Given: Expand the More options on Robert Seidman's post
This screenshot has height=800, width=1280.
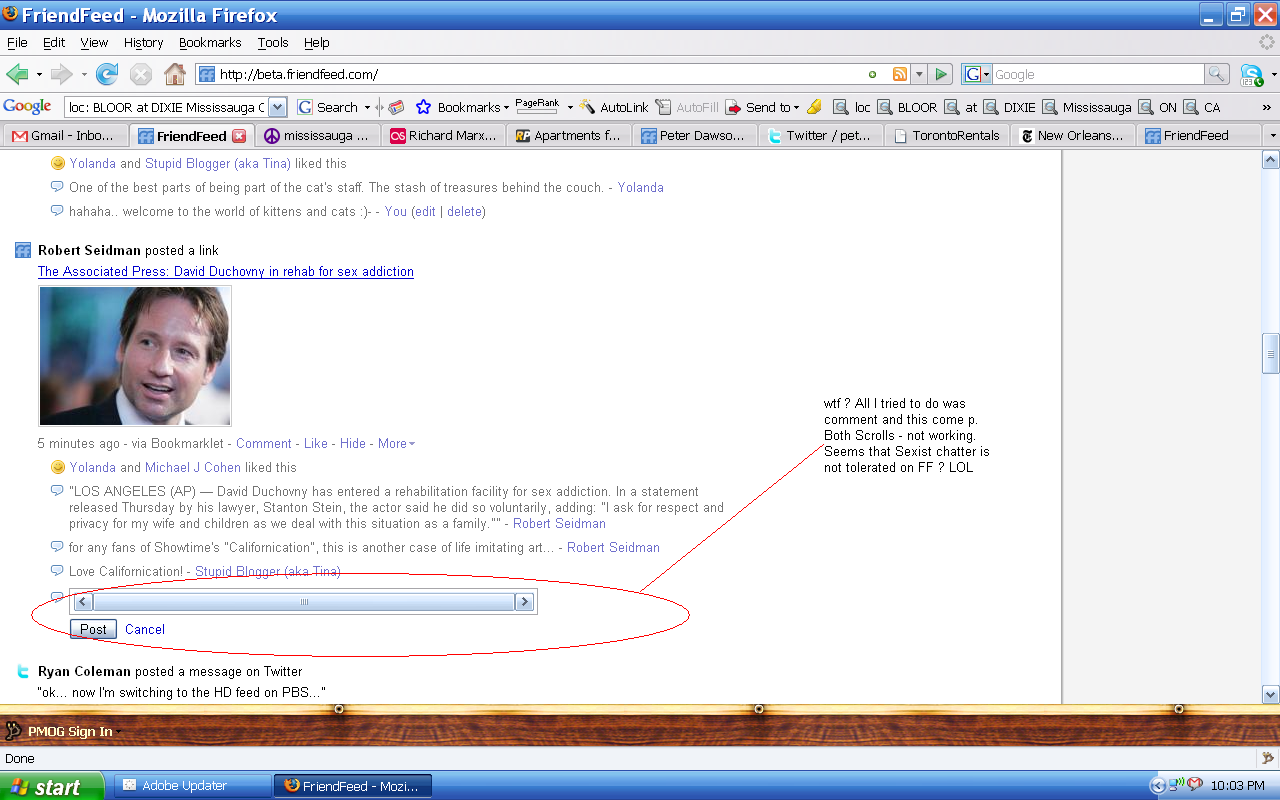Looking at the screenshot, I should point(396,443).
